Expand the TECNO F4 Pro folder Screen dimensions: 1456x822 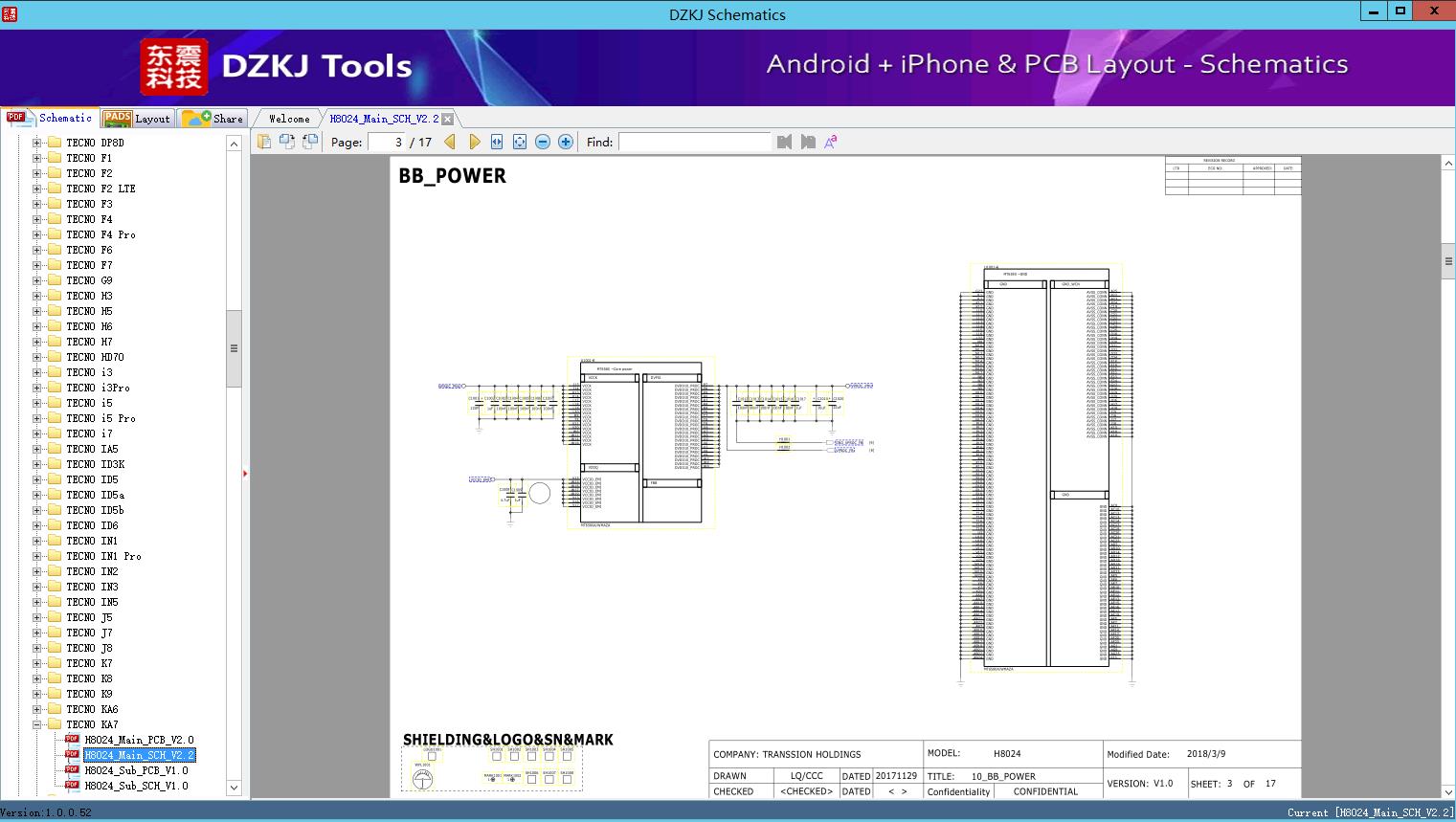click(x=36, y=234)
